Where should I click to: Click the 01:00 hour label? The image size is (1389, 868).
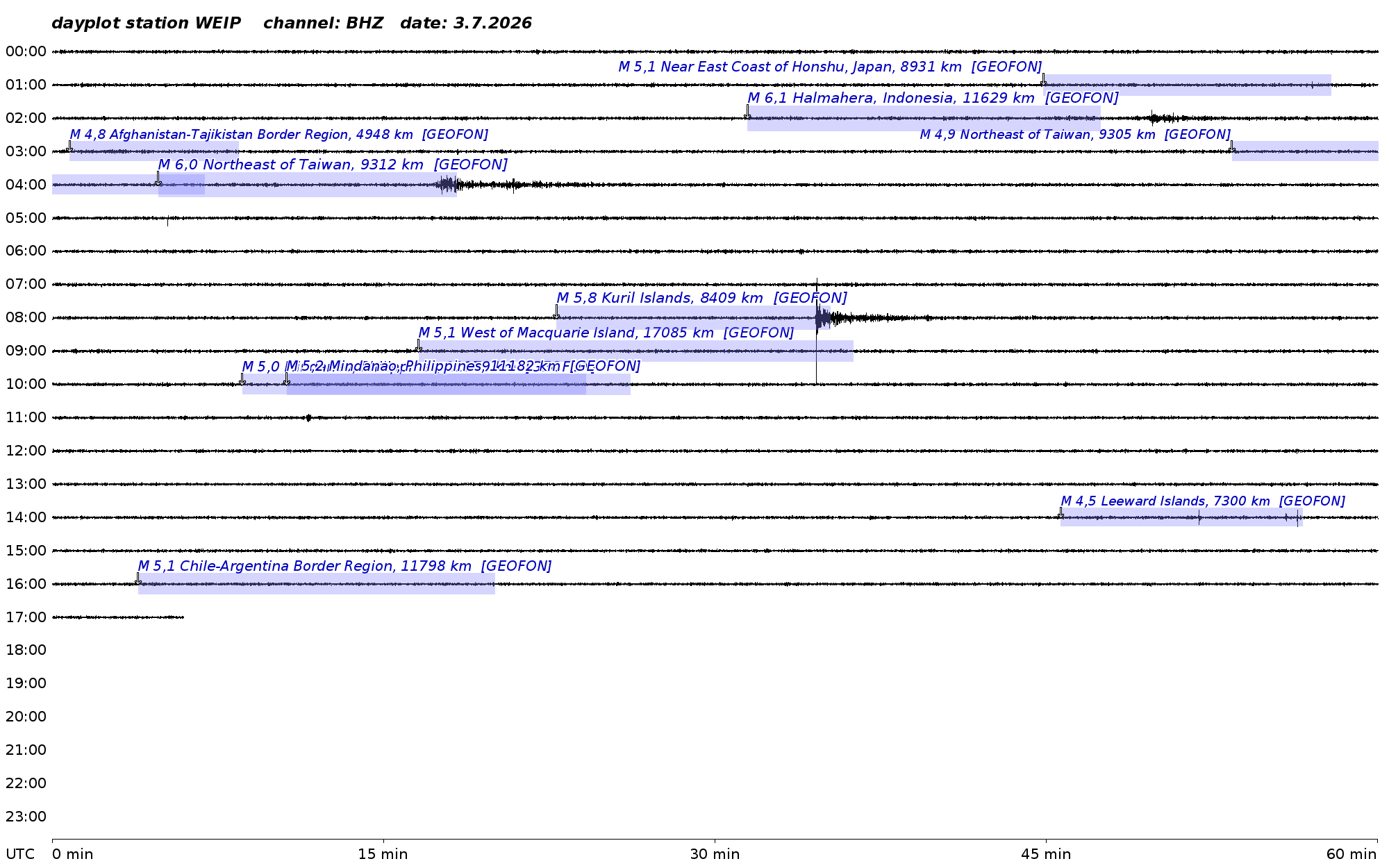click(26, 85)
